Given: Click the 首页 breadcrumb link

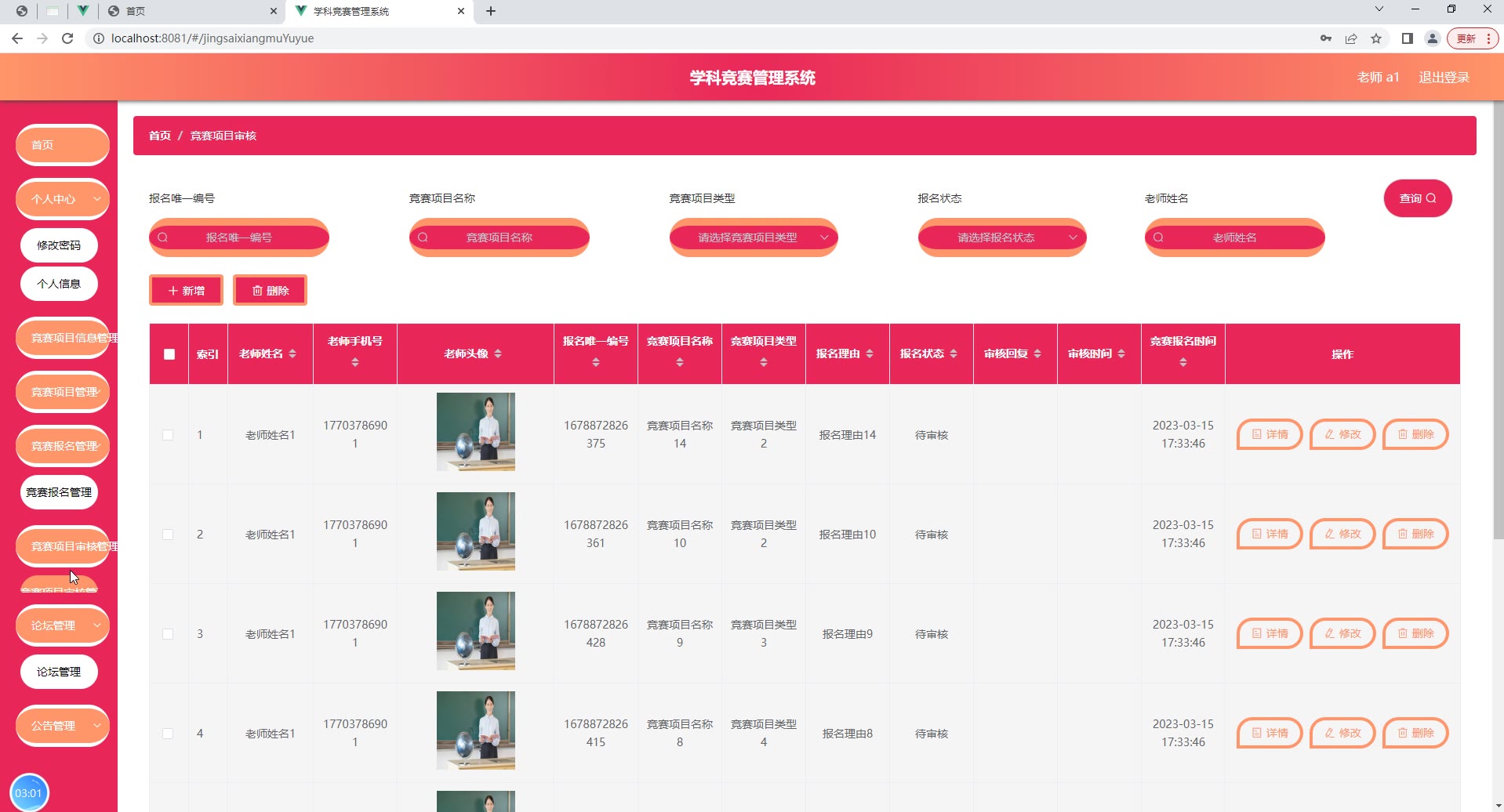Looking at the screenshot, I should click(160, 136).
